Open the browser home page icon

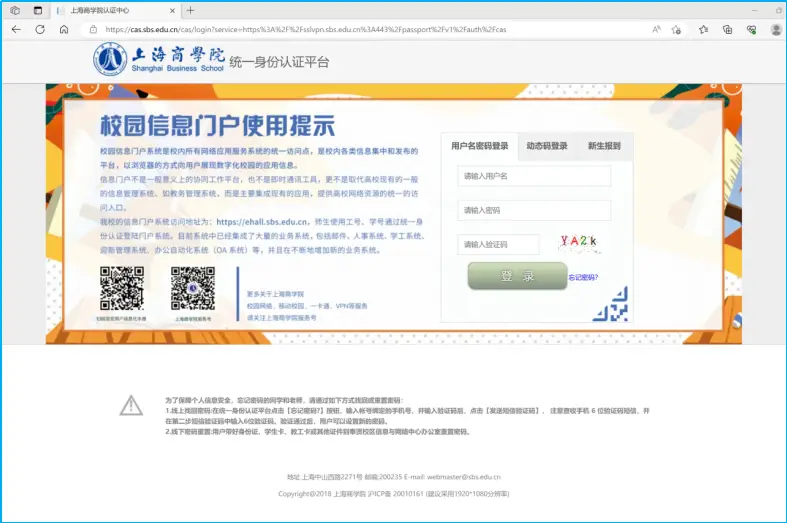point(64,30)
